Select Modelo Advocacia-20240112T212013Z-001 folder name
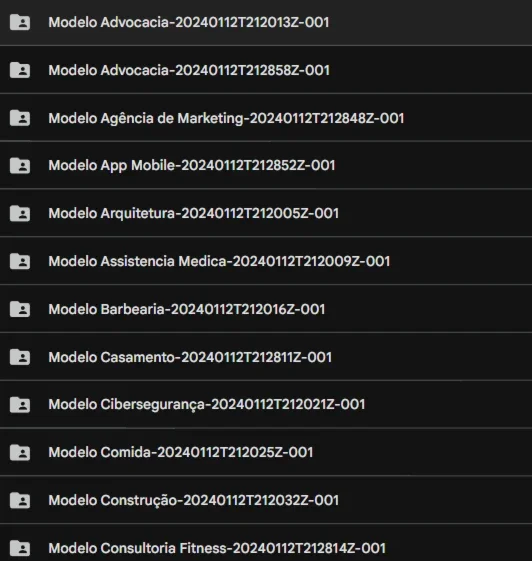532x561 pixels. (x=189, y=22)
